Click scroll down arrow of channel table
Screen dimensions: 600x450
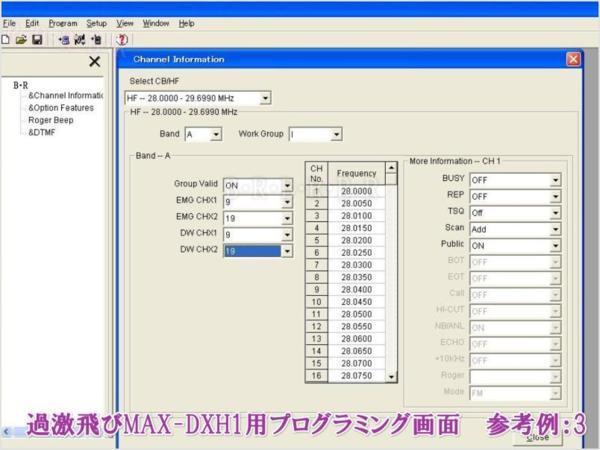pyautogui.click(x=391, y=377)
